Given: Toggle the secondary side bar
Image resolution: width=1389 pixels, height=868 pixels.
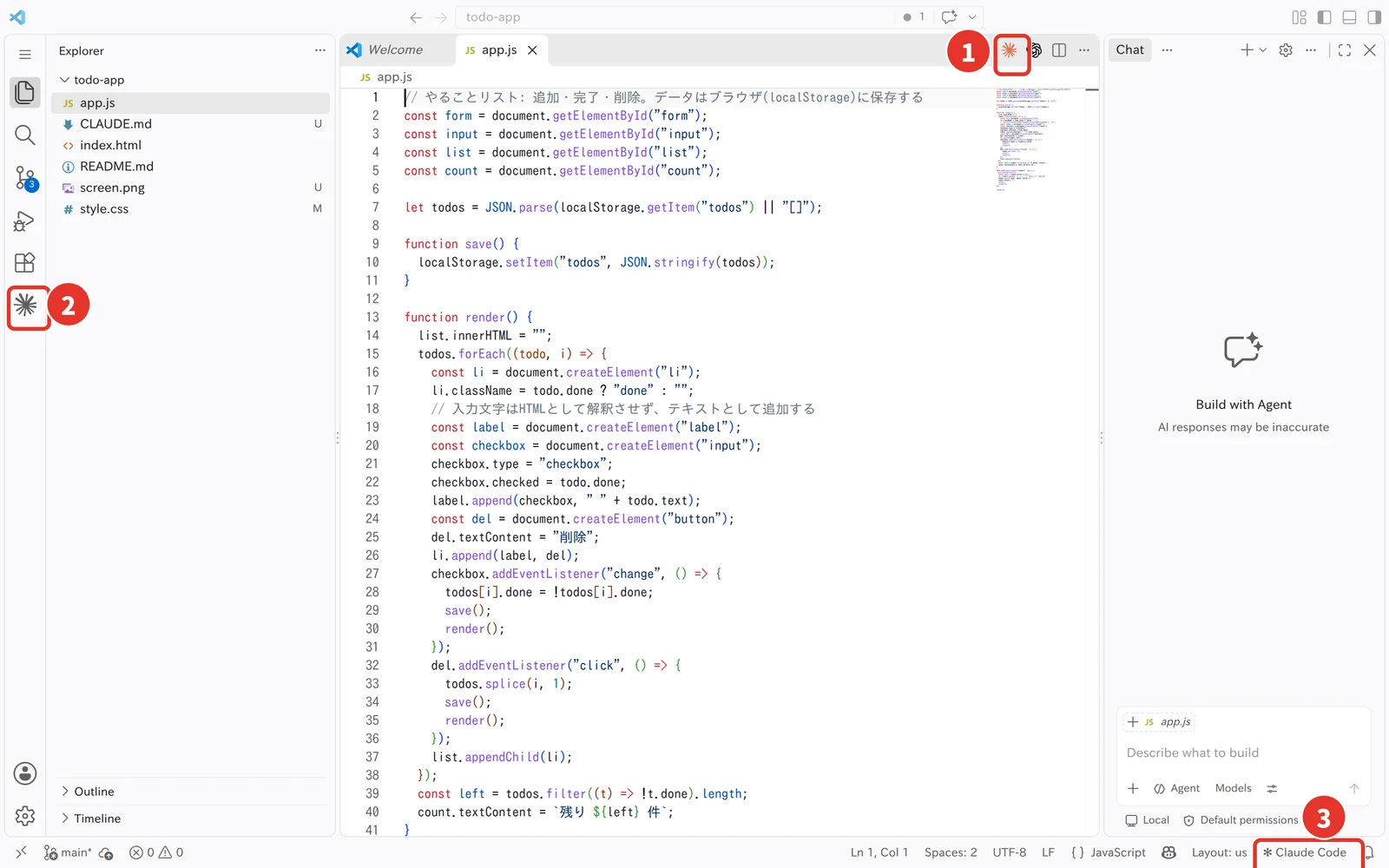Looking at the screenshot, I should coord(1374,17).
